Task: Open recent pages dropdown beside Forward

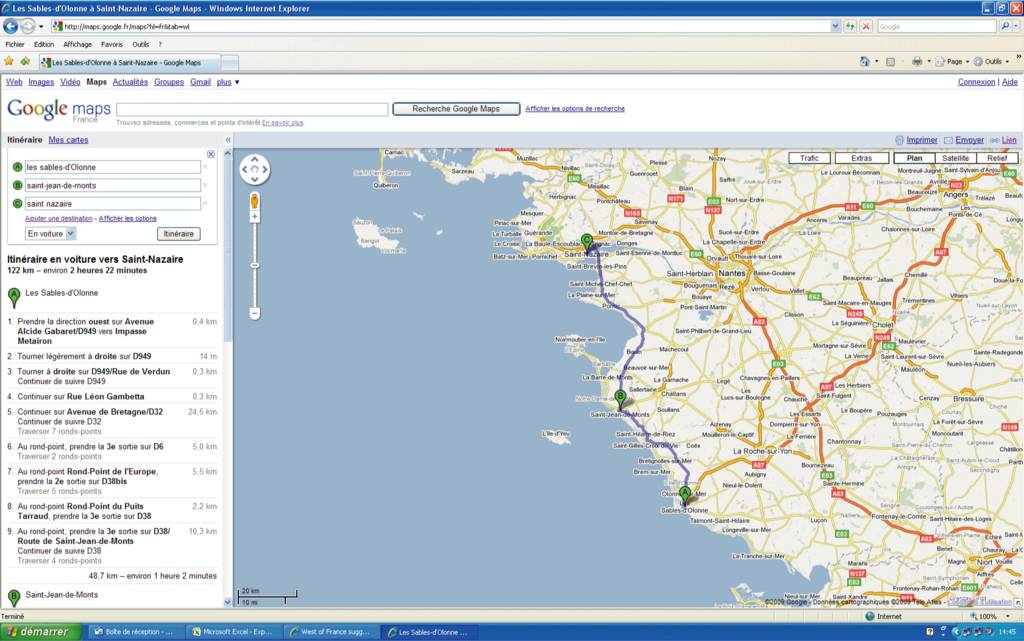Action: (40, 26)
